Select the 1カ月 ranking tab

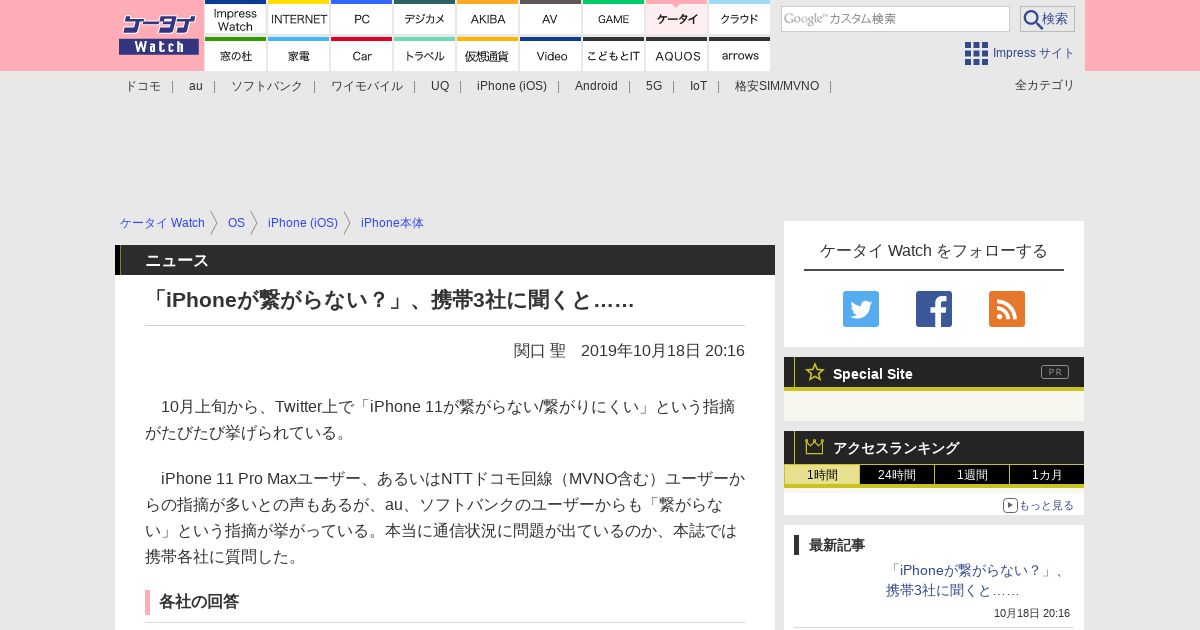tap(1047, 475)
